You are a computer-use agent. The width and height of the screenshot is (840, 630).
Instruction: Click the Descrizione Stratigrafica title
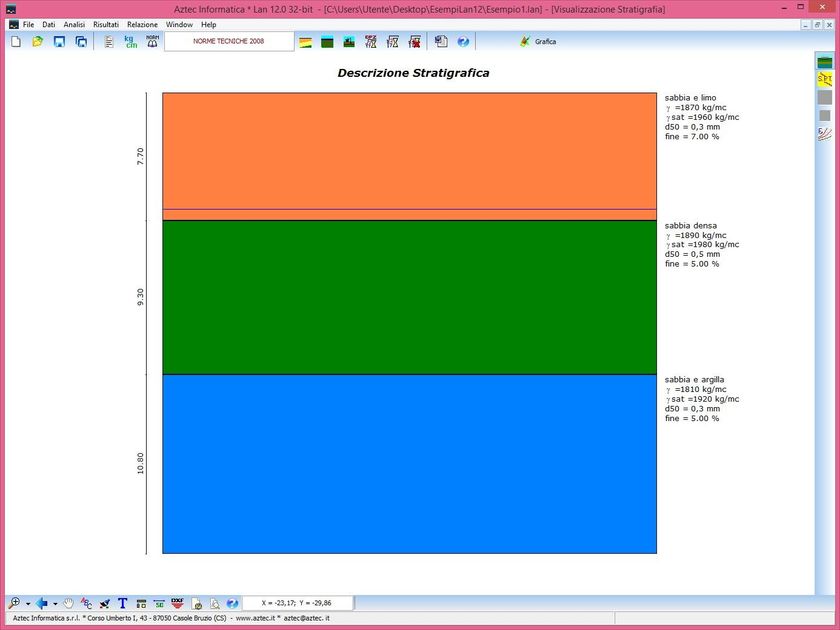pos(413,73)
